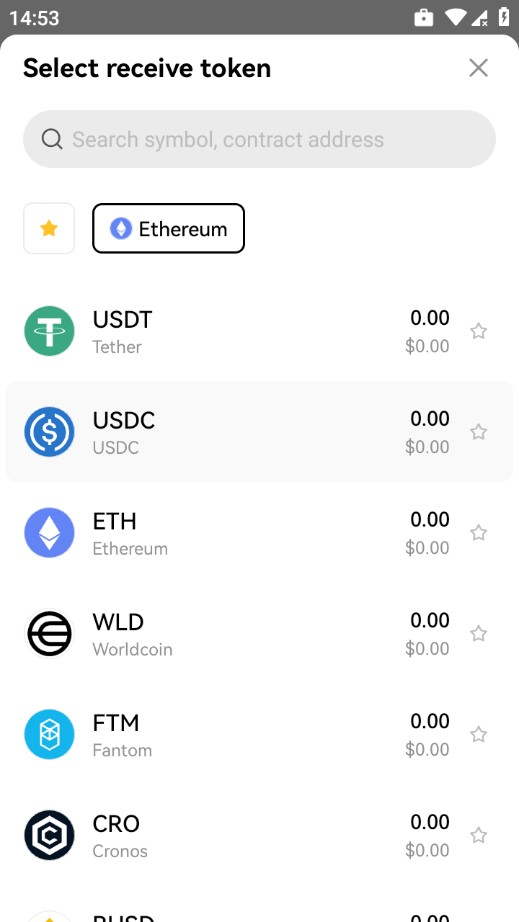Tap the USDC coin logo

click(49, 432)
